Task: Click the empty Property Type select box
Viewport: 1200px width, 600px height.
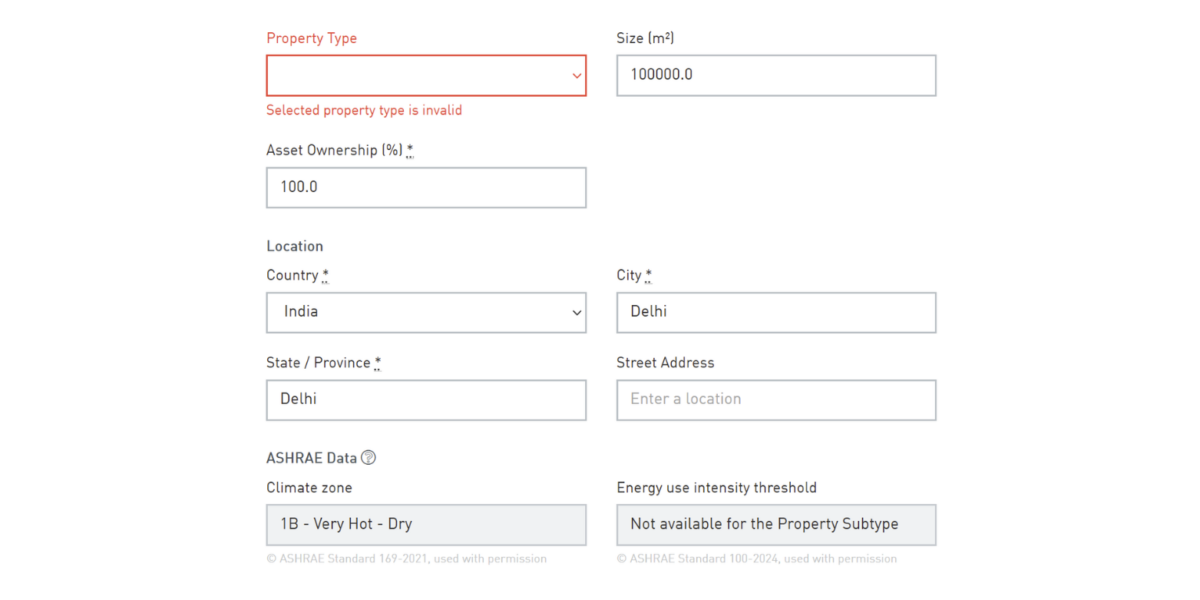Action: 426,75
